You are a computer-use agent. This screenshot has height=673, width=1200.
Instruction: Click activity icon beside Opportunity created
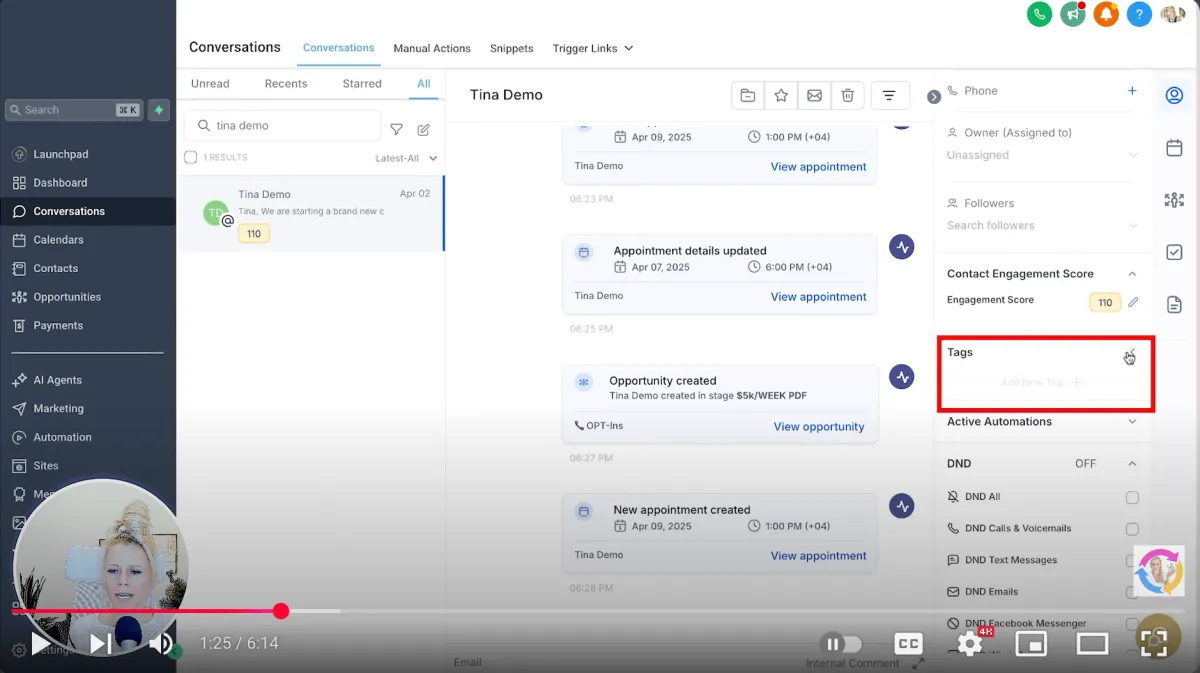902,377
